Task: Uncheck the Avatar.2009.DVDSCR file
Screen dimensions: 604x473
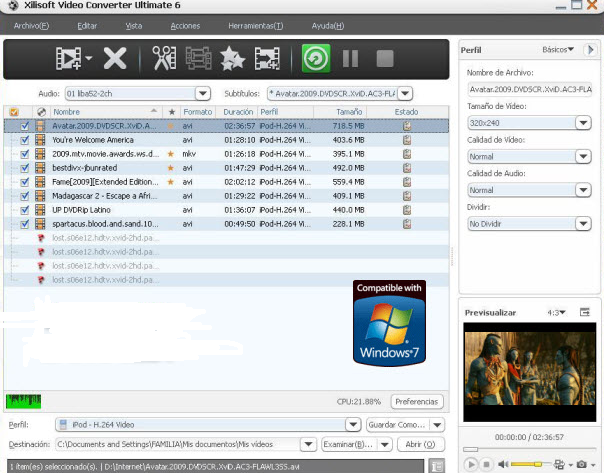Action: (x=25, y=126)
